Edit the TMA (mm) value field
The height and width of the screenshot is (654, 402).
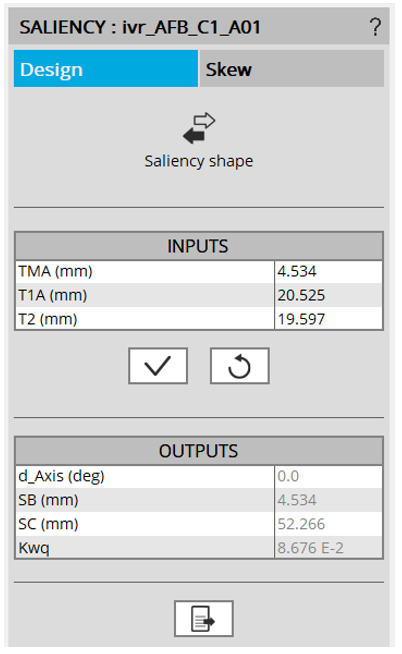coord(328,272)
